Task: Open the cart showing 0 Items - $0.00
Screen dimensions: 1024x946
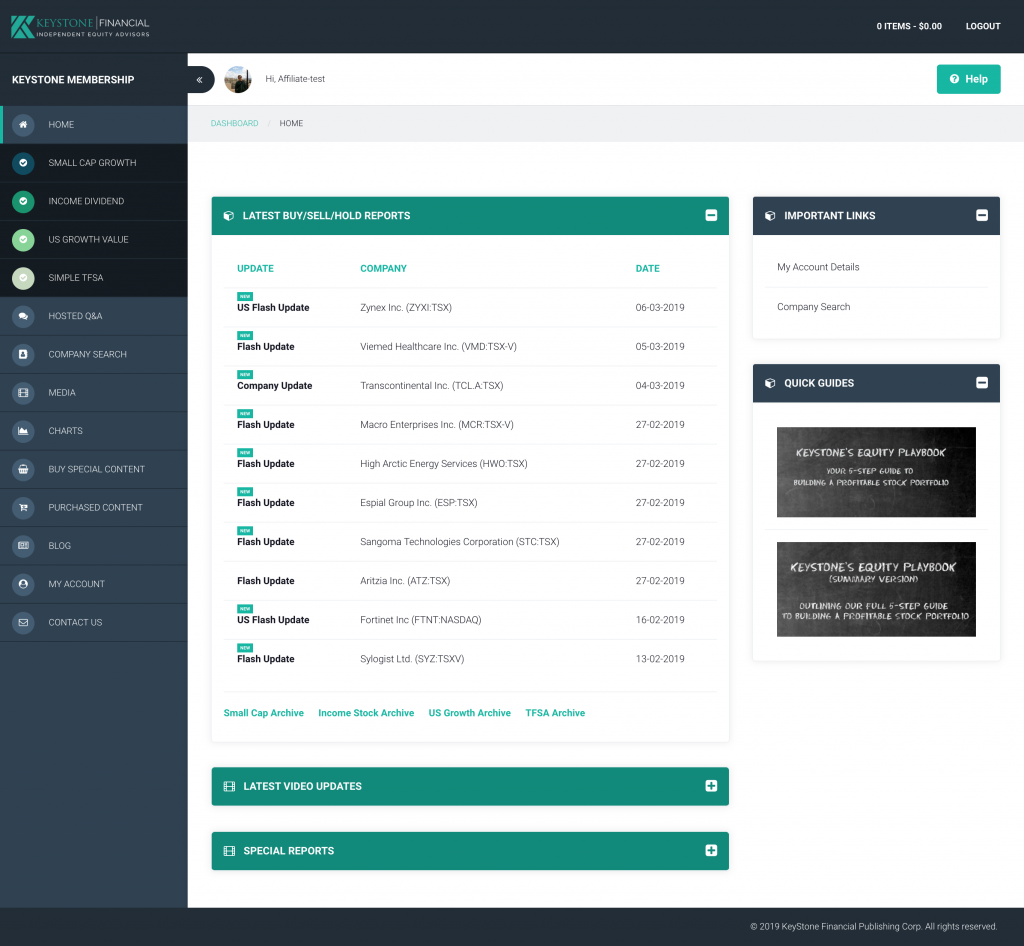Action: coord(909,26)
